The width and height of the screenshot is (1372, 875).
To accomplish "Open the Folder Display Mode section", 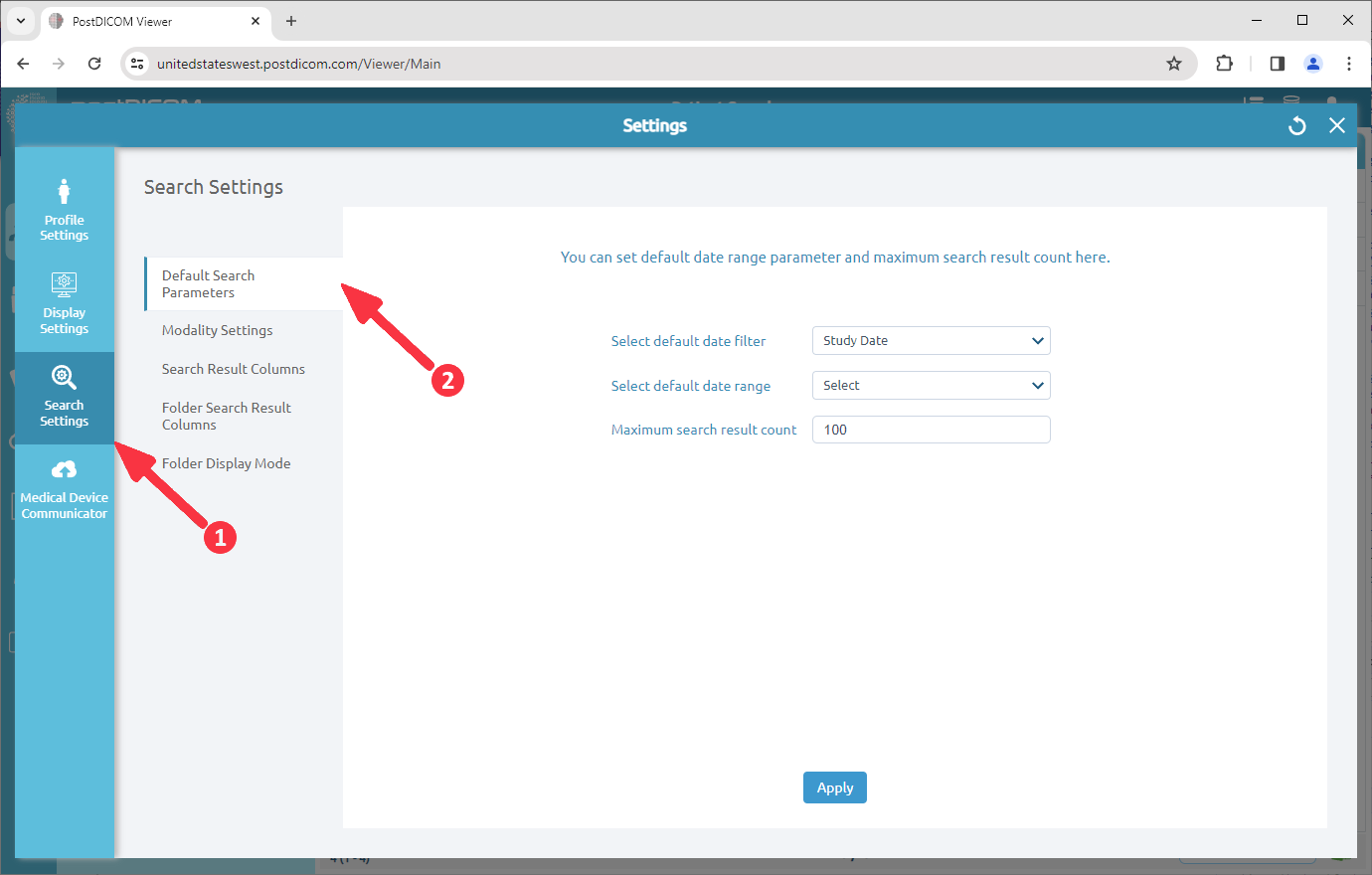I will [226, 462].
